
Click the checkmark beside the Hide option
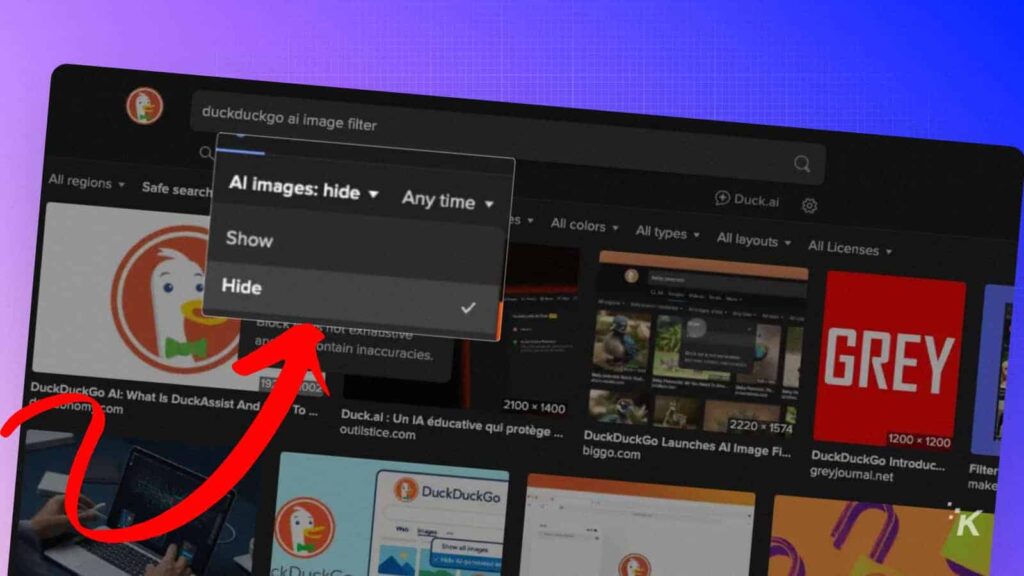point(468,308)
